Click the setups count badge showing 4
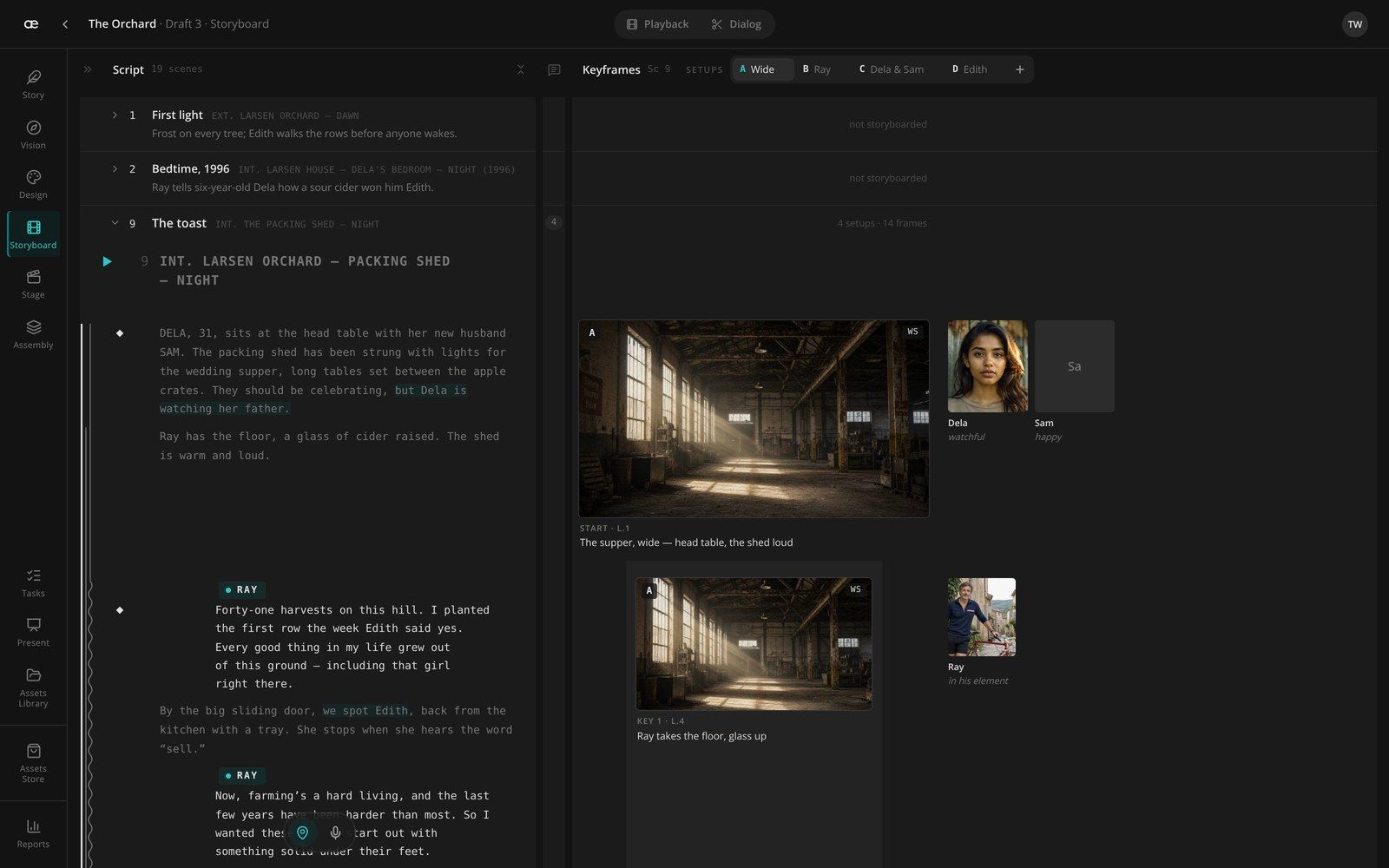1389x868 pixels. (554, 222)
